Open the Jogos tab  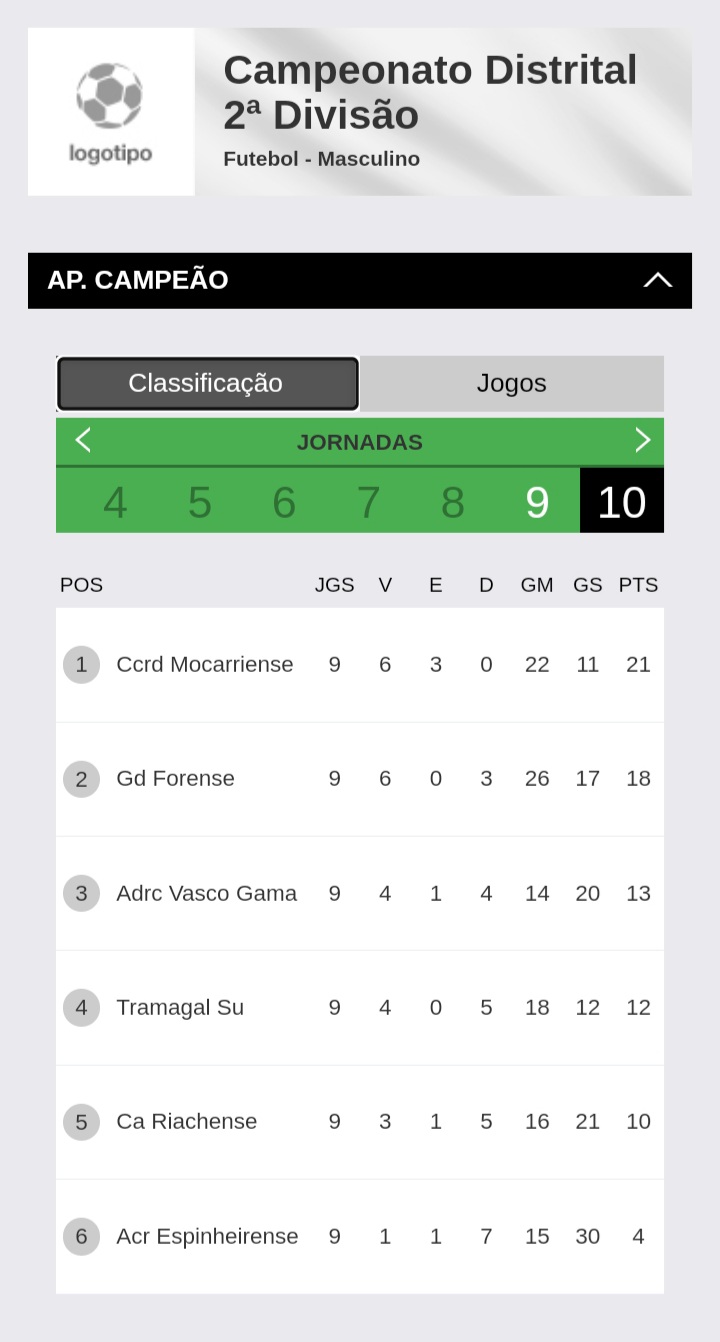[511, 384]
